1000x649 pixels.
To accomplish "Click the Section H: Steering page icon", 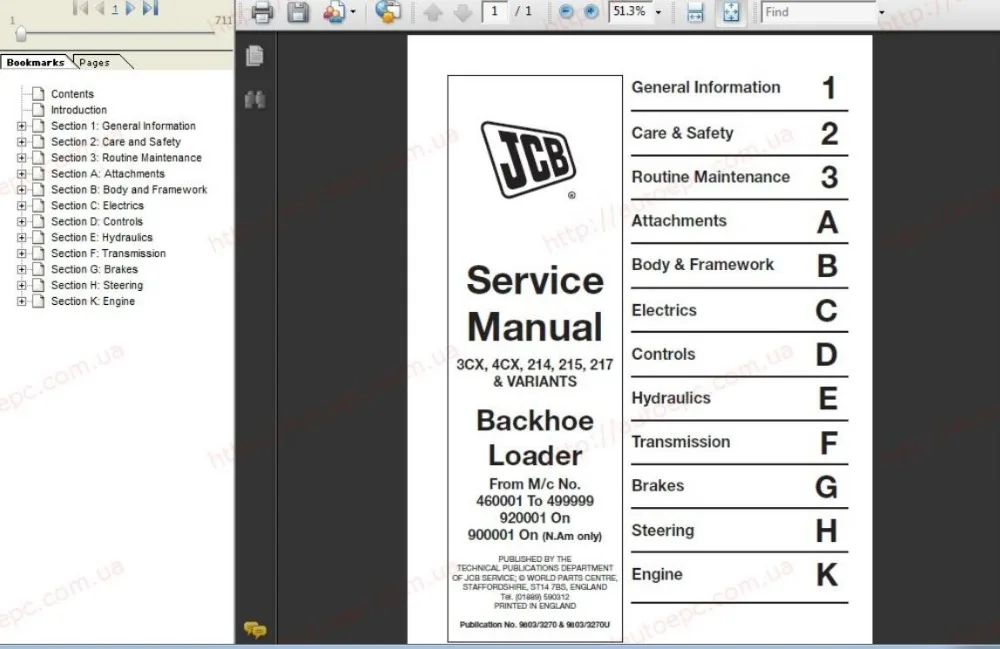I will click(x=38, y=285).
